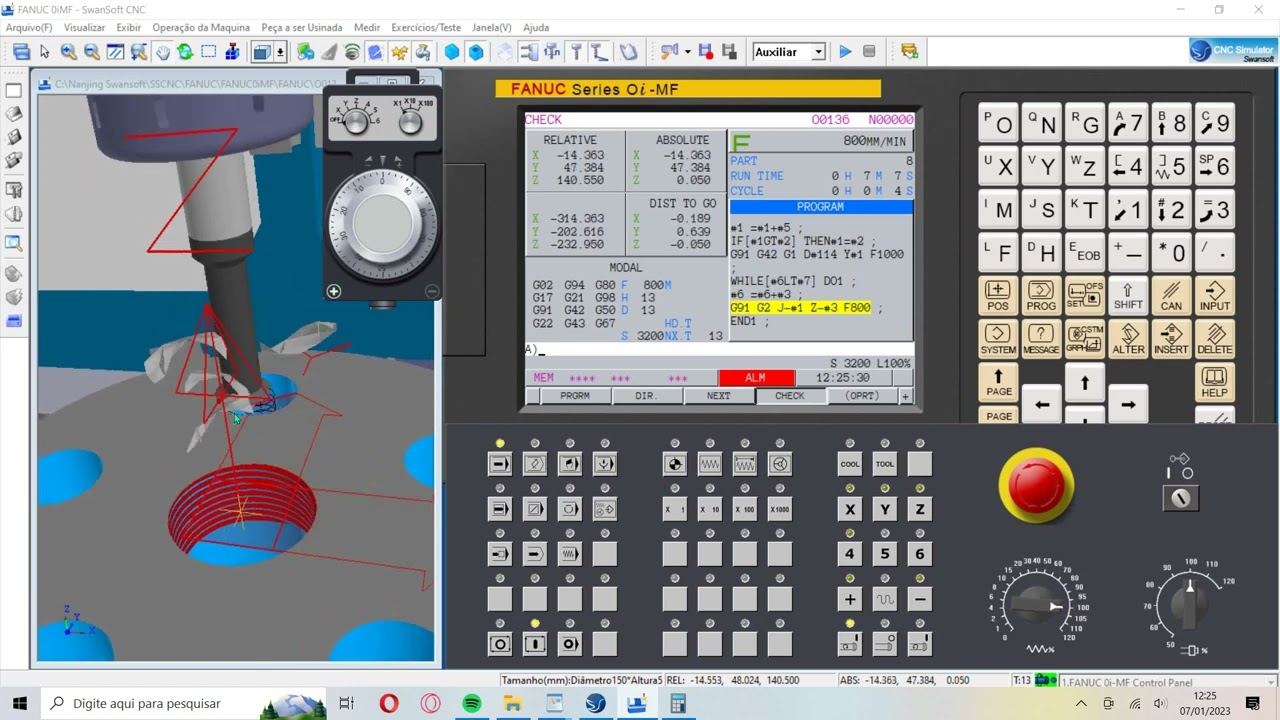Toggle the COOL coolant button
Screen dimensions: 1280x720
point(850,464)
